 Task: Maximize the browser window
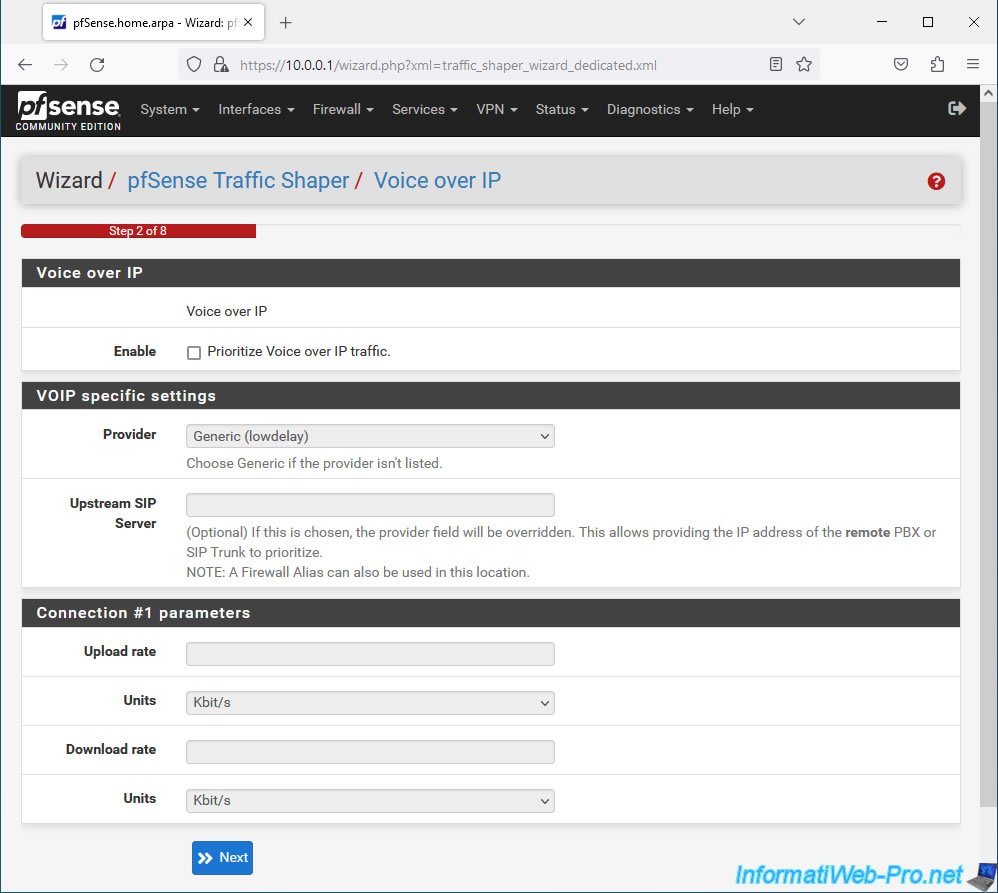point(927,22)
